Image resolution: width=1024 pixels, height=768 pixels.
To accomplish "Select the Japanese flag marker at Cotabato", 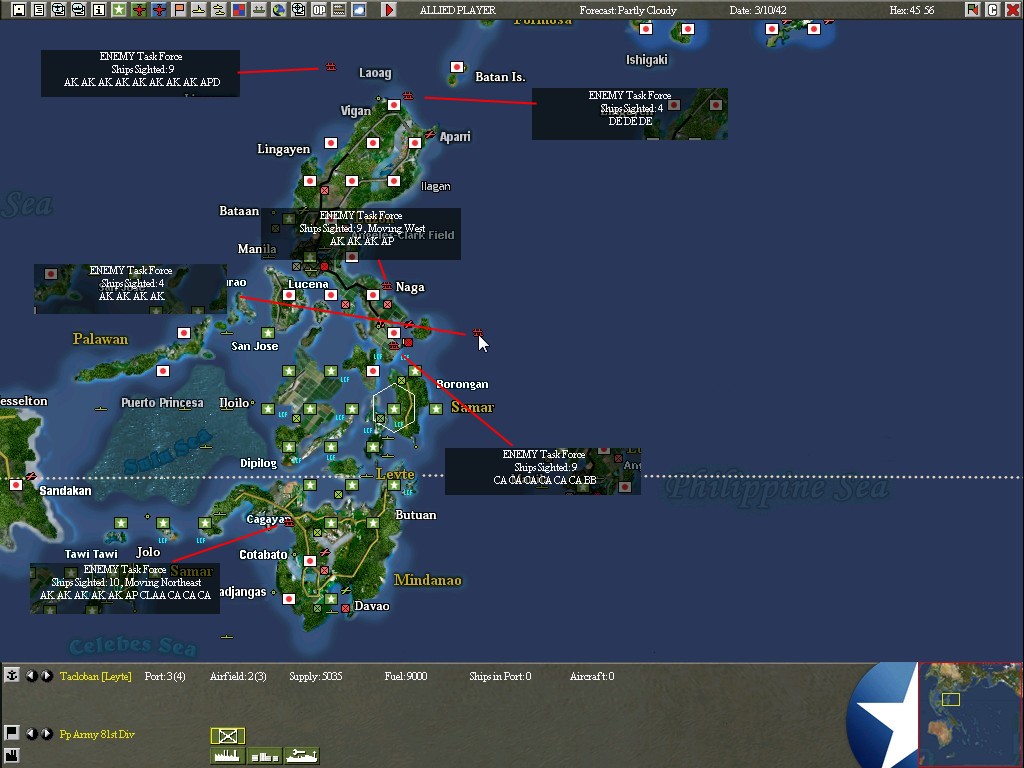I will pos(310,560).
